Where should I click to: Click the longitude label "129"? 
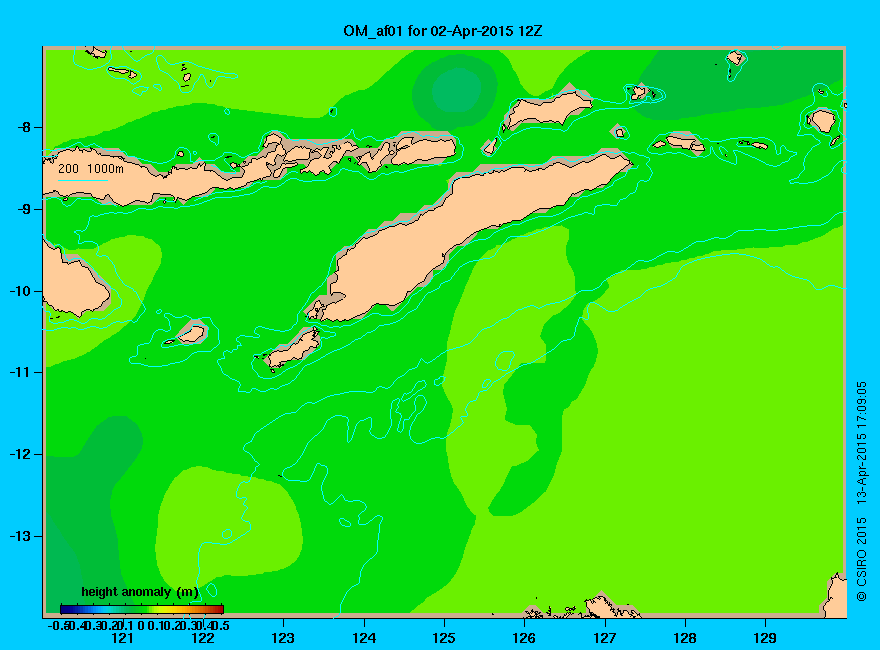pyautogui.click(x=765, y=638)
